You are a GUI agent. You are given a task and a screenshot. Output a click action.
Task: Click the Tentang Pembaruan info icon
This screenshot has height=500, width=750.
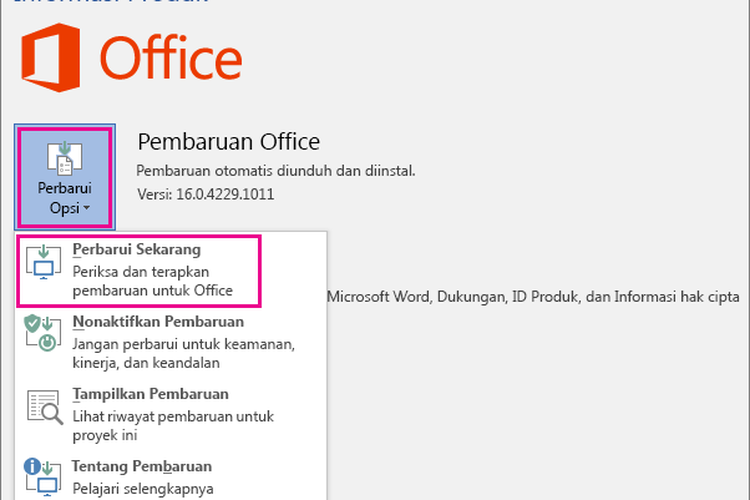click(x=42, y=476)
